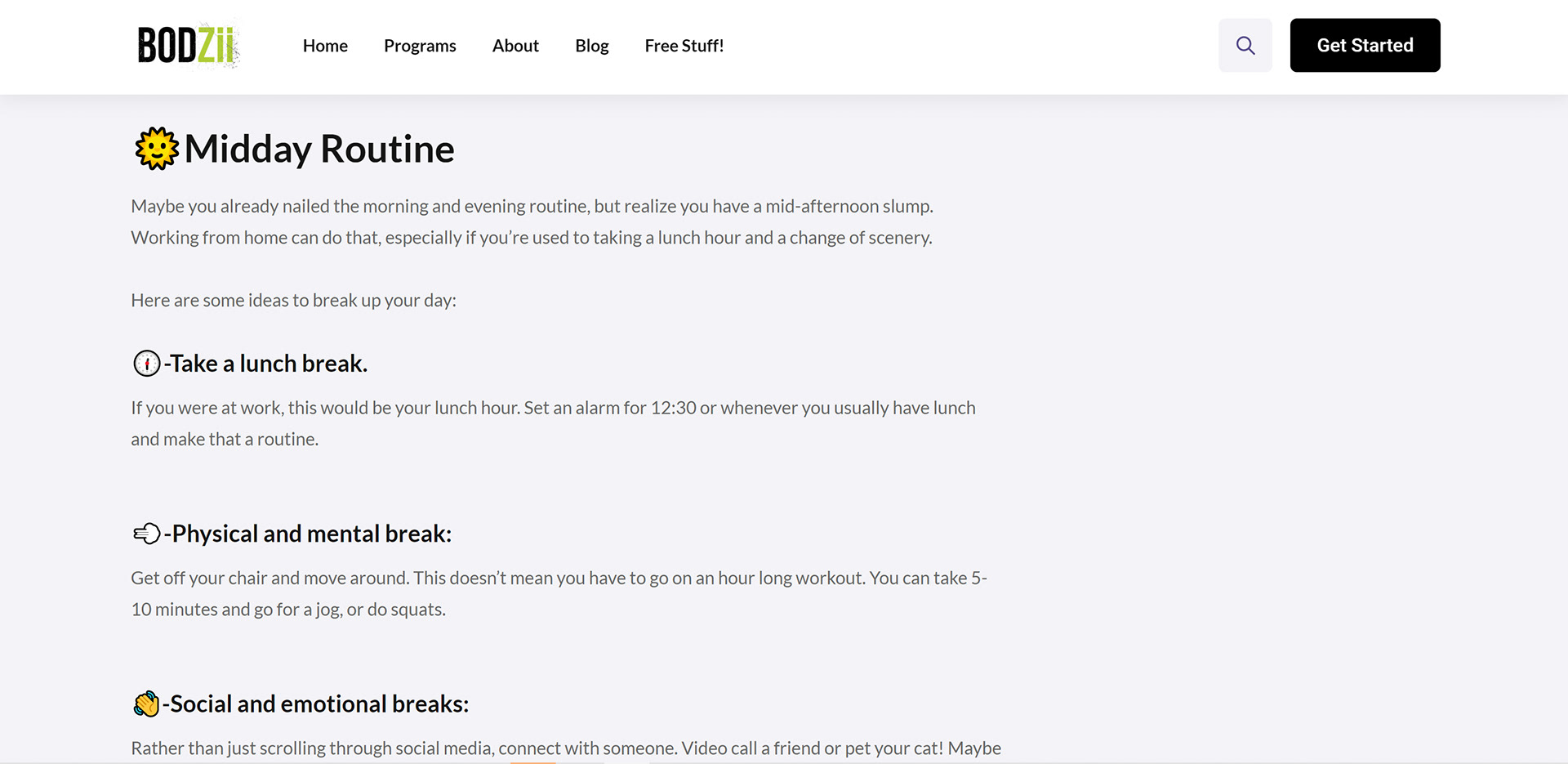Open the Free Stuff! menu item
This screenshot has width=1568, height=764.
[x=684, y=46]
